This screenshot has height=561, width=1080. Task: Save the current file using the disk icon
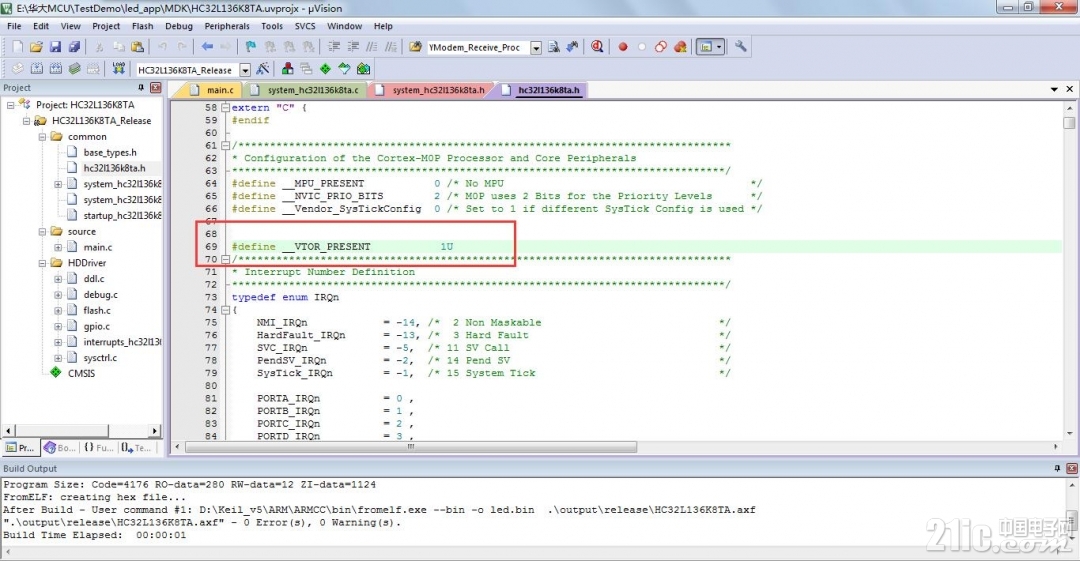click(55, 47)
